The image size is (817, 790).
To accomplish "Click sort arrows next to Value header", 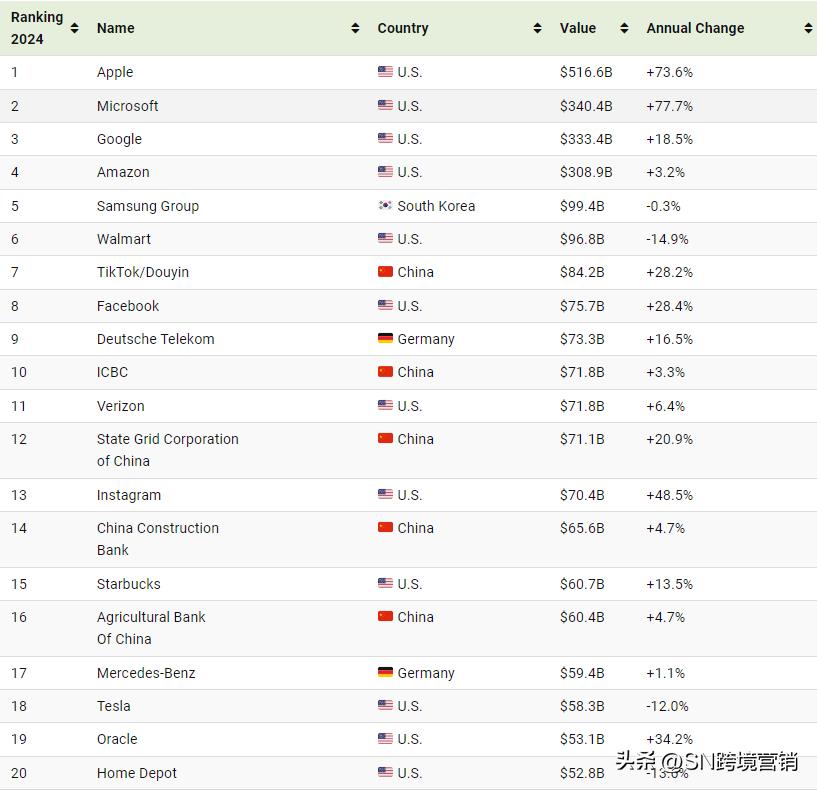I will point(624,28).
